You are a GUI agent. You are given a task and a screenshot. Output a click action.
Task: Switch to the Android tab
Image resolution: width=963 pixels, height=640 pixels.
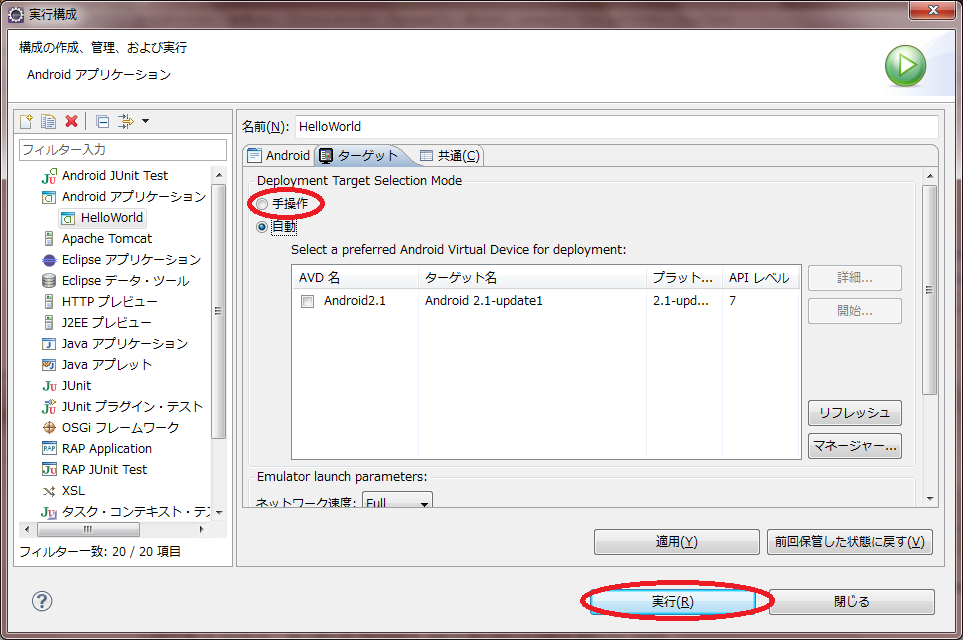[x=279, y=155]
